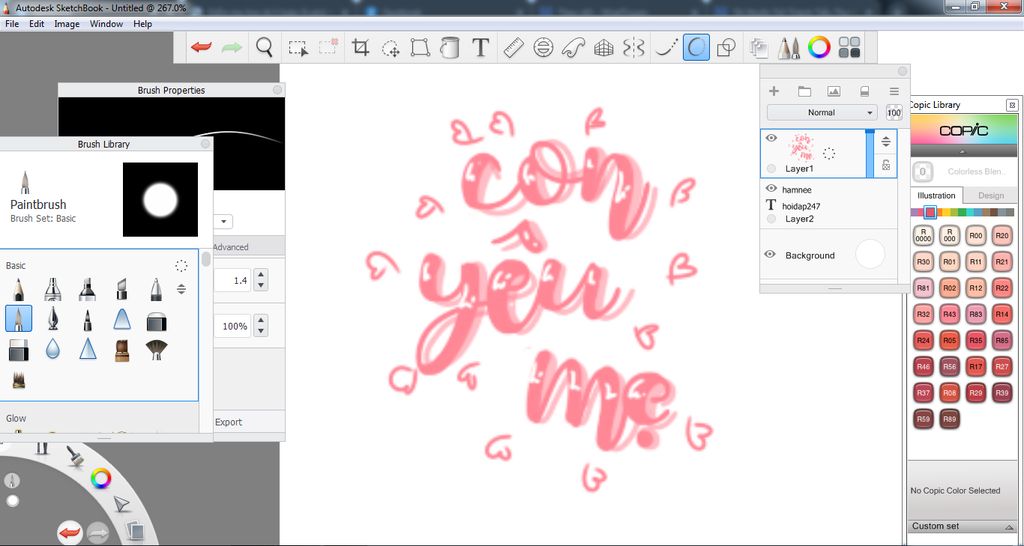1024x546 pixels.
Task: Pick Copic color R89
Action: pyautogui.click(x=950, y=419)
